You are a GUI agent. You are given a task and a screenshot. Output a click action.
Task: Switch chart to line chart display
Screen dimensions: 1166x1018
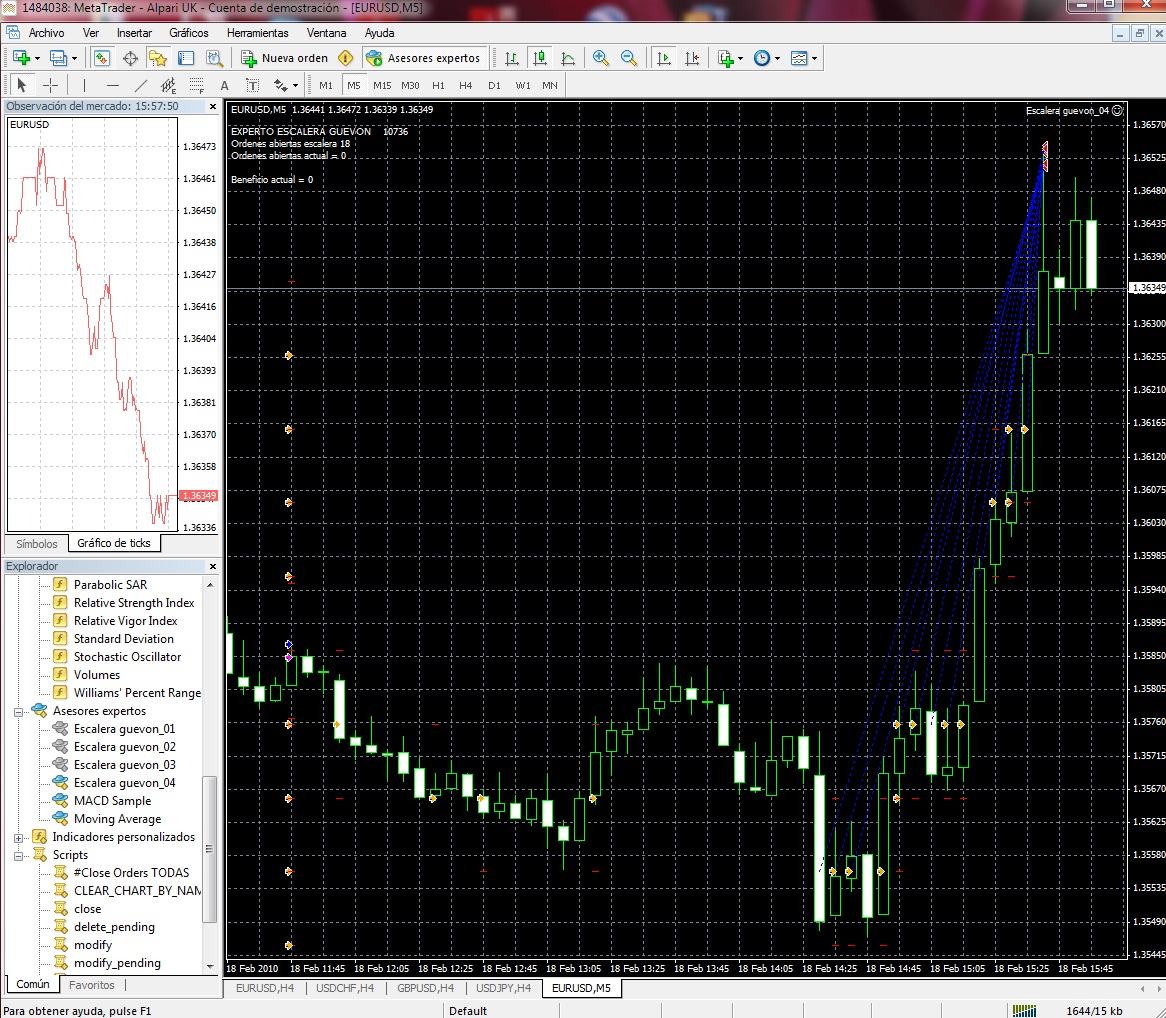[568, 58]
